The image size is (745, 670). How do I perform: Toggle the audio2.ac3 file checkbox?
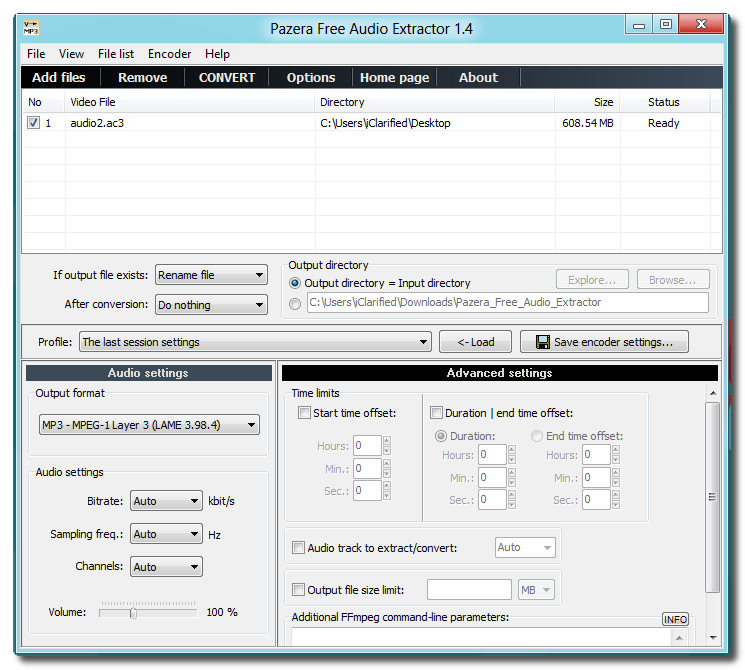pos(33,123)
